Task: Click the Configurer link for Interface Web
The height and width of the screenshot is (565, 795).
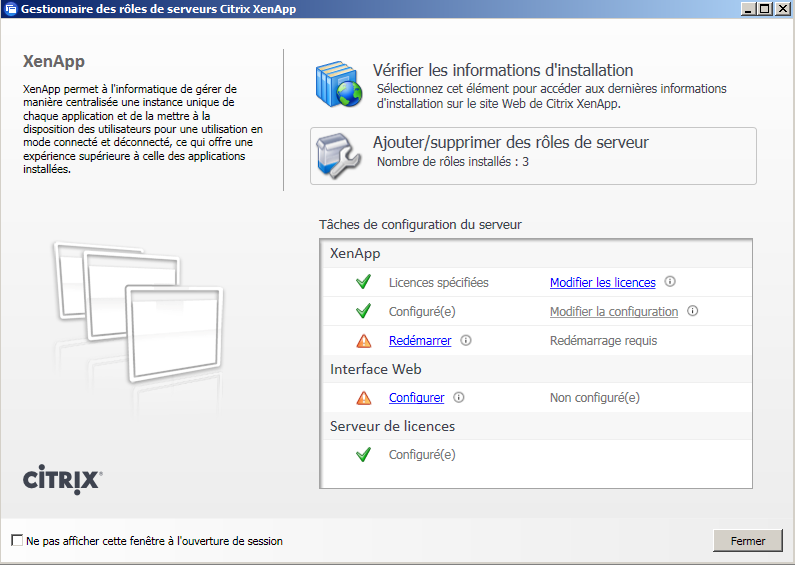Action: pyautogui.click(x=416, y=397)
